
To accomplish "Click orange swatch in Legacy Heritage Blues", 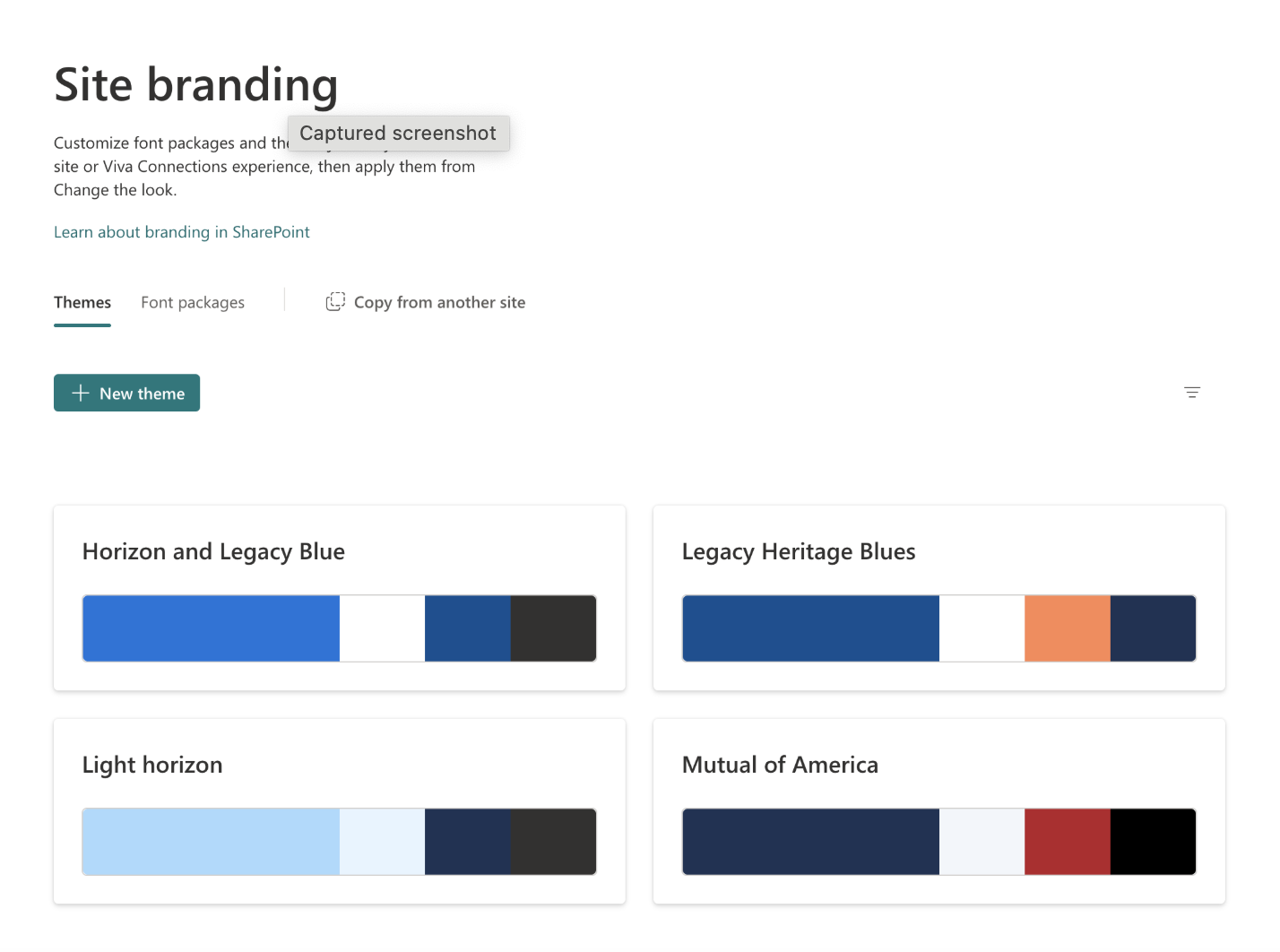I will click(1067, 628).
